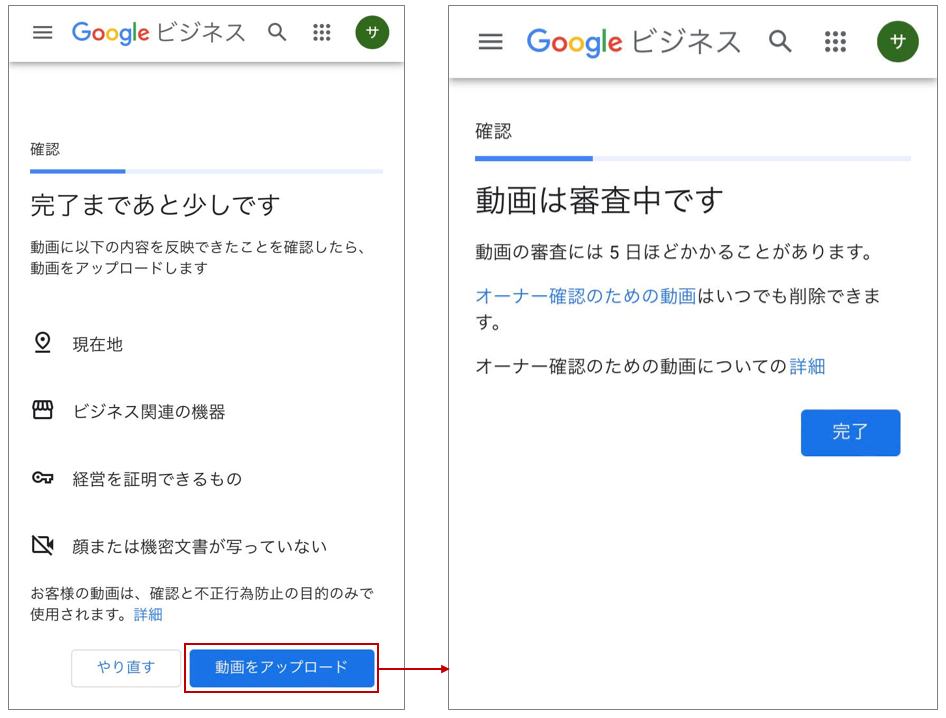The image size is (946, 718).
Task: Open the オーナー確認のための動画 link
Action: tap(585, 297)
